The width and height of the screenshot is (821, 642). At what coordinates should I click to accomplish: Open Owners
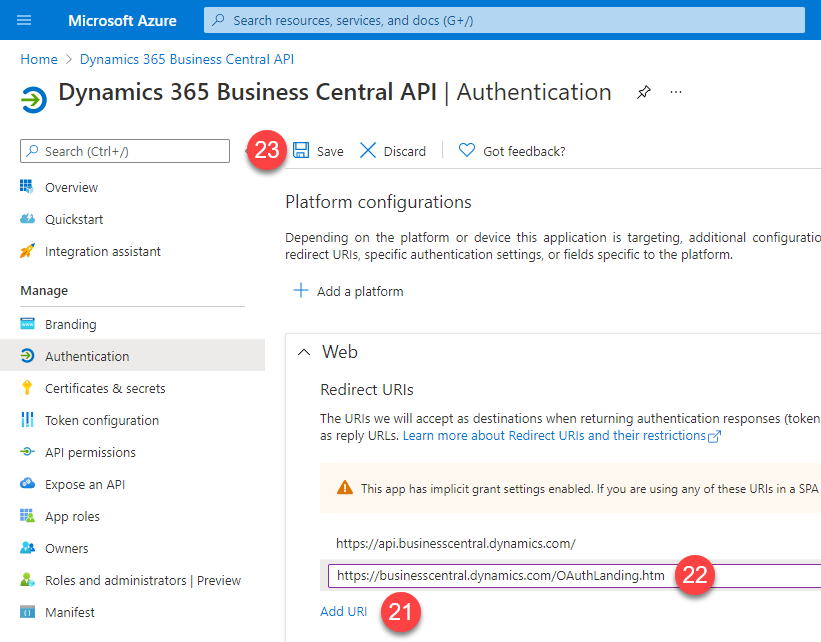66,548
